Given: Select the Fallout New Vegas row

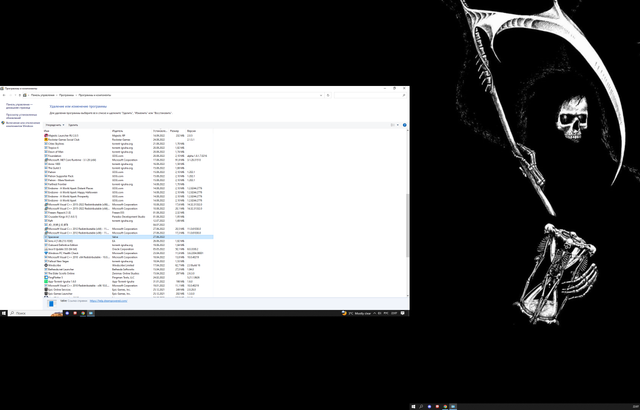Looking at the screenshot, I should pos(128,261).
